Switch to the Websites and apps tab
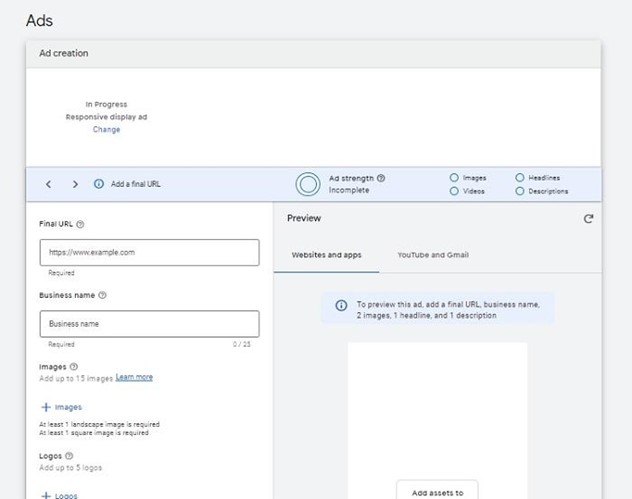The height and width of the screenshot is (499, 632). 326,255
